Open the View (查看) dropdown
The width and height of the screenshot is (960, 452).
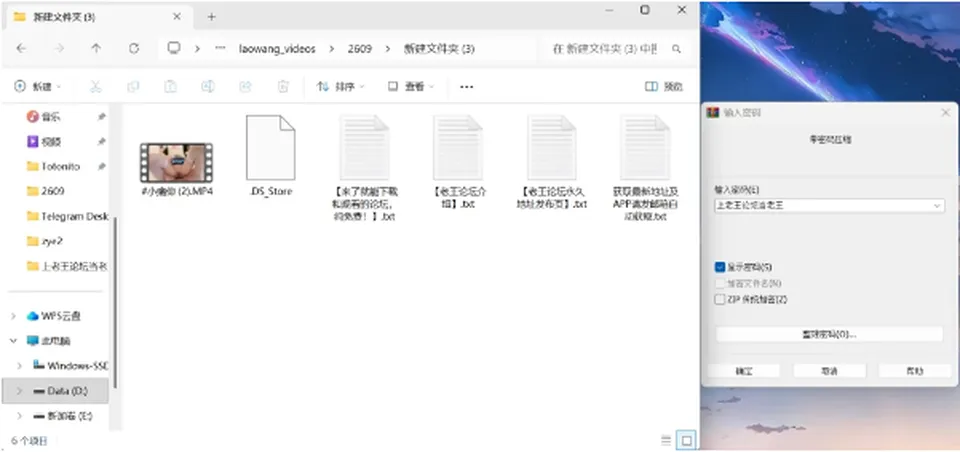coord(411,87)
